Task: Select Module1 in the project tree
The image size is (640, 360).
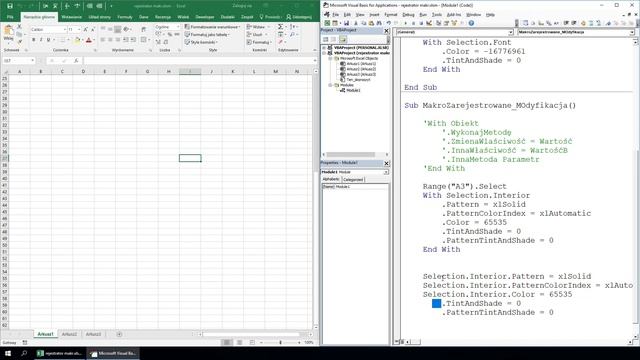Action: point(353,90)
